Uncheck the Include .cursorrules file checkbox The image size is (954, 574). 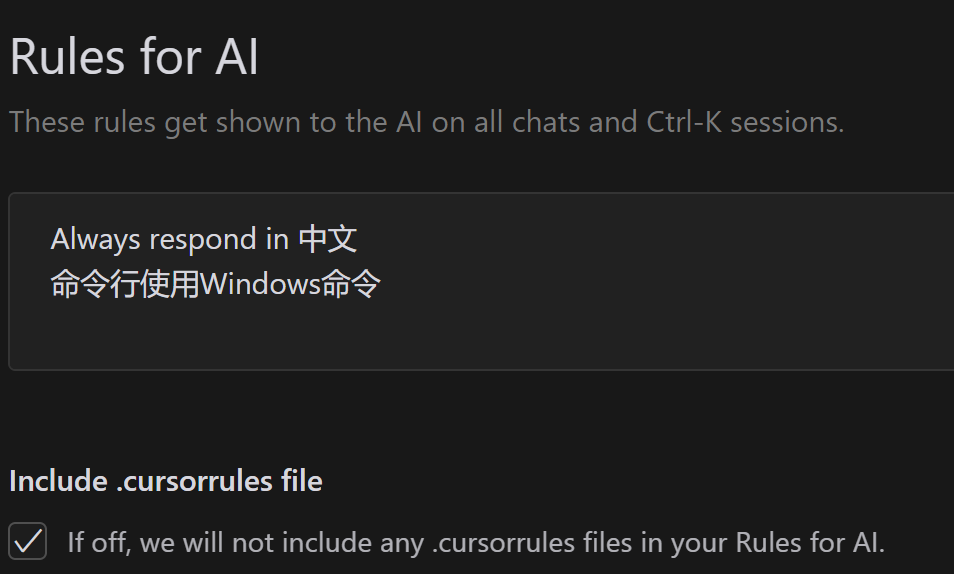point(28,542)
